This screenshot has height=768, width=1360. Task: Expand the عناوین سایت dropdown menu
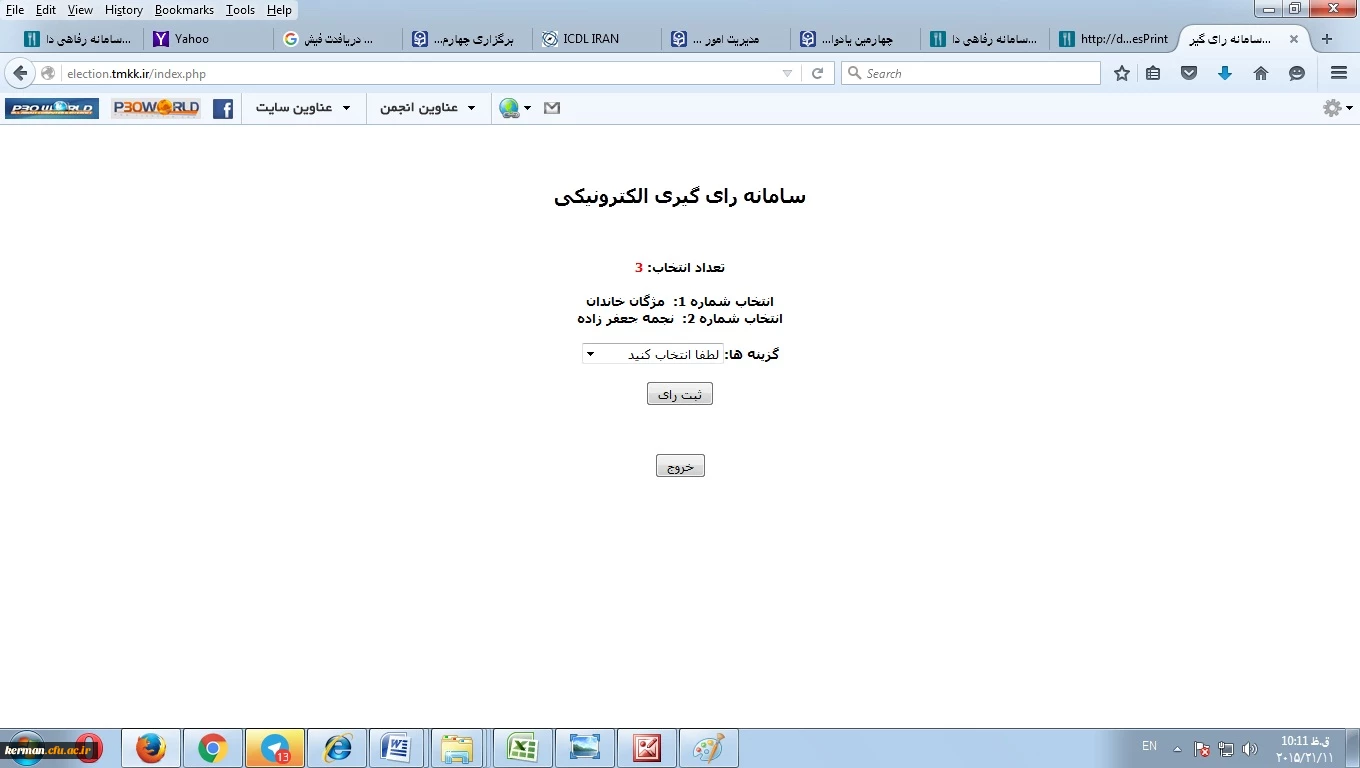pyautogui.click(x=303, y=108)
